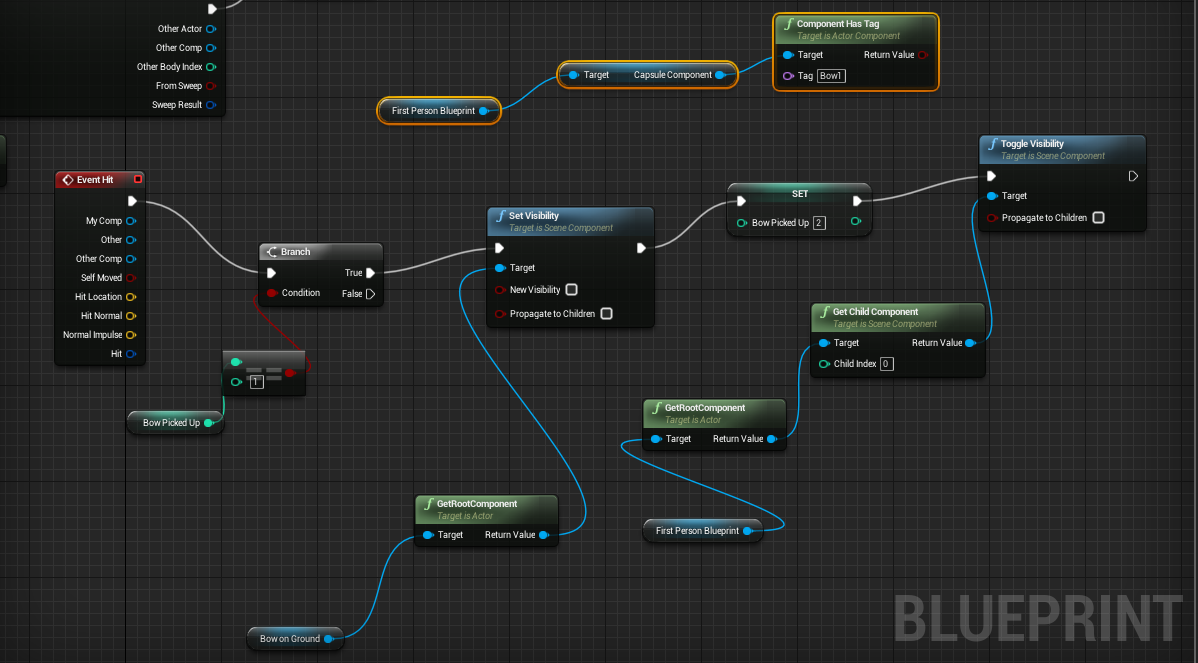This screenshot has width=1198, height=663.
Task: Click the True exec pin on Branch
Action: click(370, 274)
